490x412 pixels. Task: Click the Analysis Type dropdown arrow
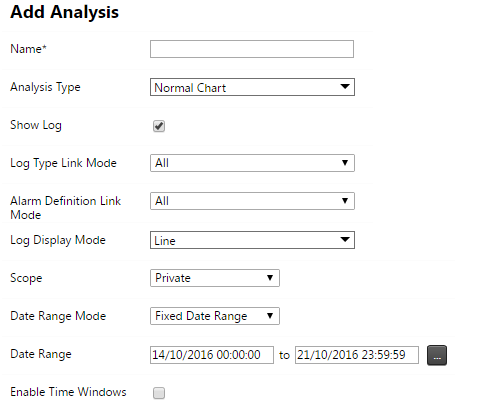pos(345,87)
